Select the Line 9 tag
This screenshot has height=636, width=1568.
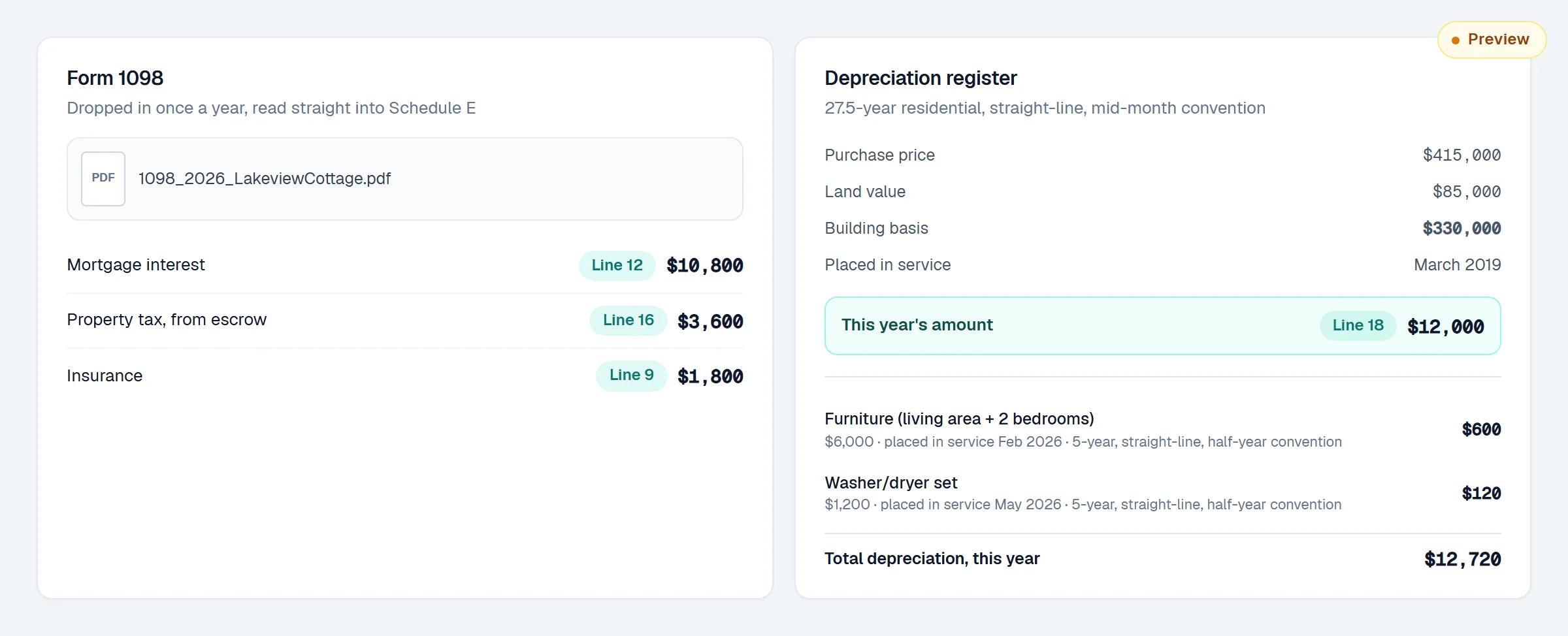[631, 375]
